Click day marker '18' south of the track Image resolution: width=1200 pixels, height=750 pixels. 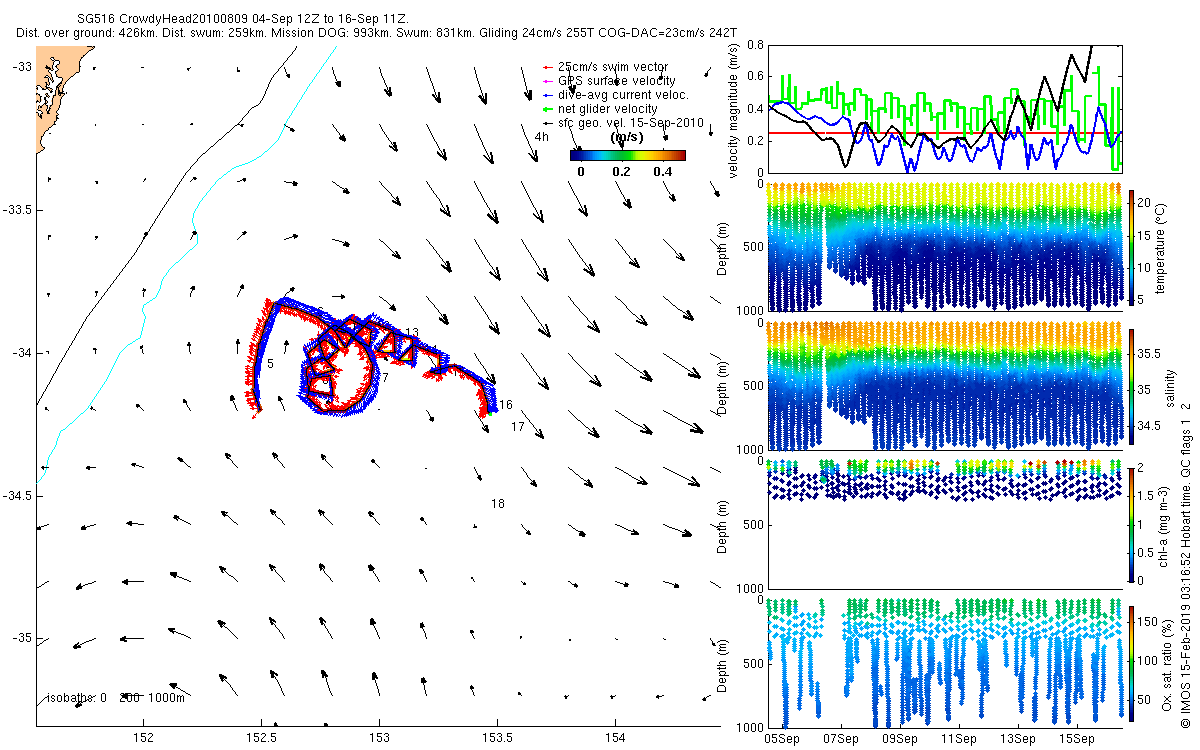(498, 504)
